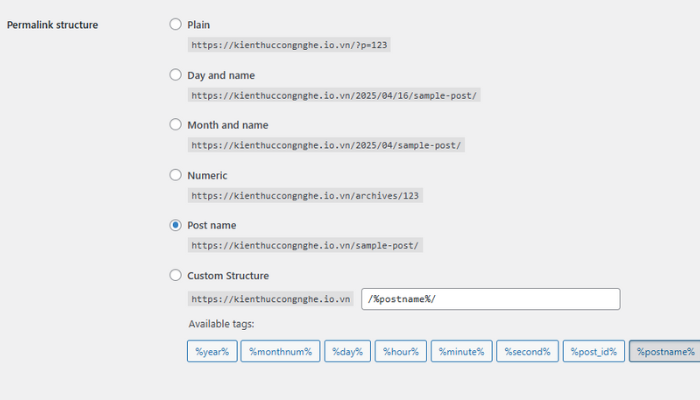Toggle the highlighted %postname% tag button
The height and width of the screenshot is (400, 700).
[664, 351]
